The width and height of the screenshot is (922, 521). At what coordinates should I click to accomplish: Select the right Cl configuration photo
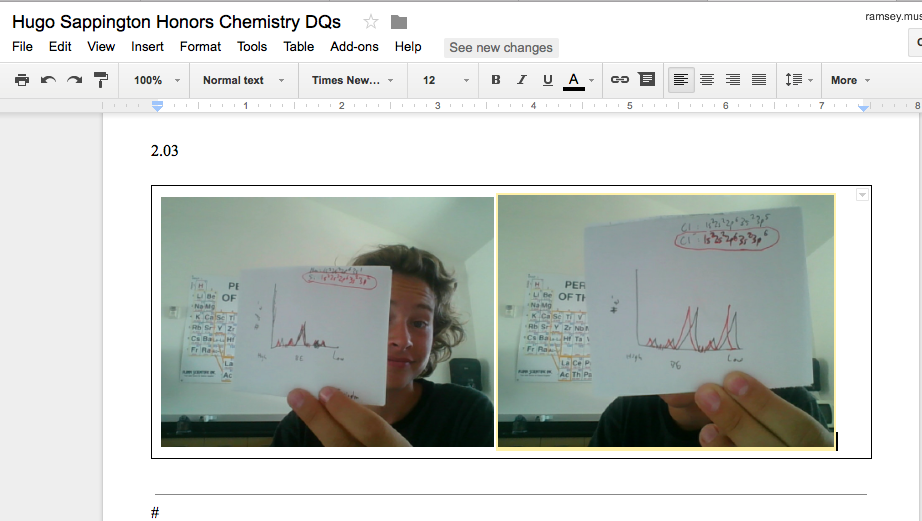coord(666,322)
